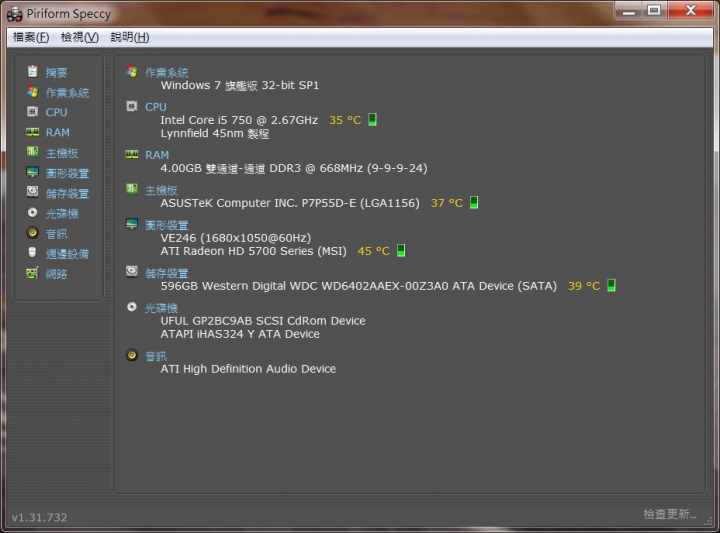Open the 說明(H) menu
This screenshot has height=533, width=720.
pos(130,37)
